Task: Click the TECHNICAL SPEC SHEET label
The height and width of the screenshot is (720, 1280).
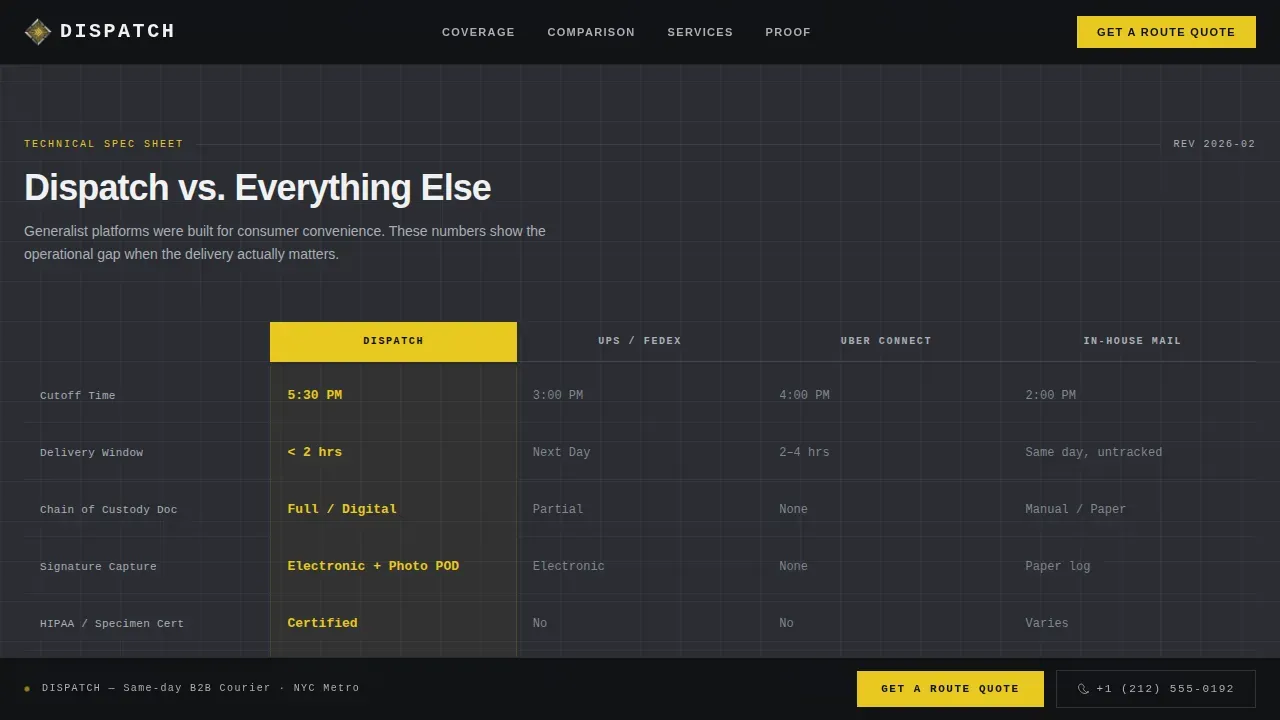Action: coord(104,144)
